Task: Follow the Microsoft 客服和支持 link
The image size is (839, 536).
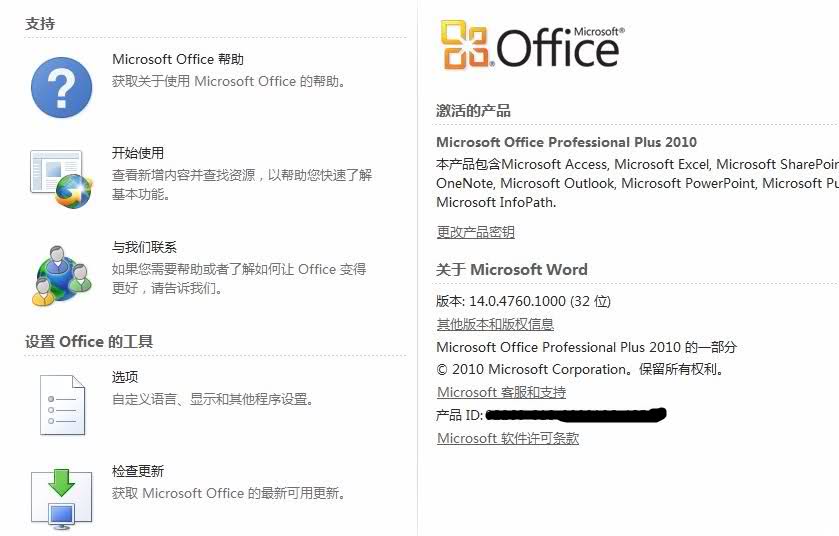Action: click(501, 392)
